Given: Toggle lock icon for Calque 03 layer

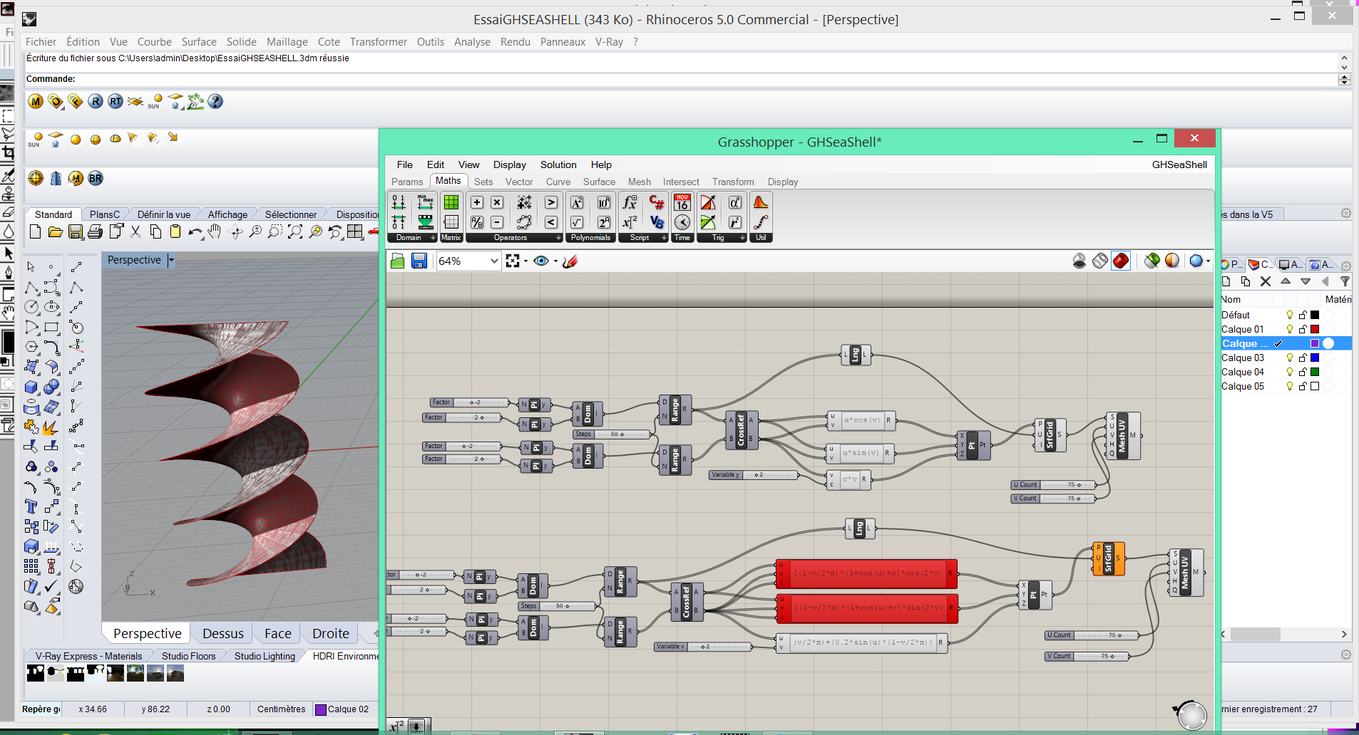Looking at the screenshot, I should [1303, 358].
